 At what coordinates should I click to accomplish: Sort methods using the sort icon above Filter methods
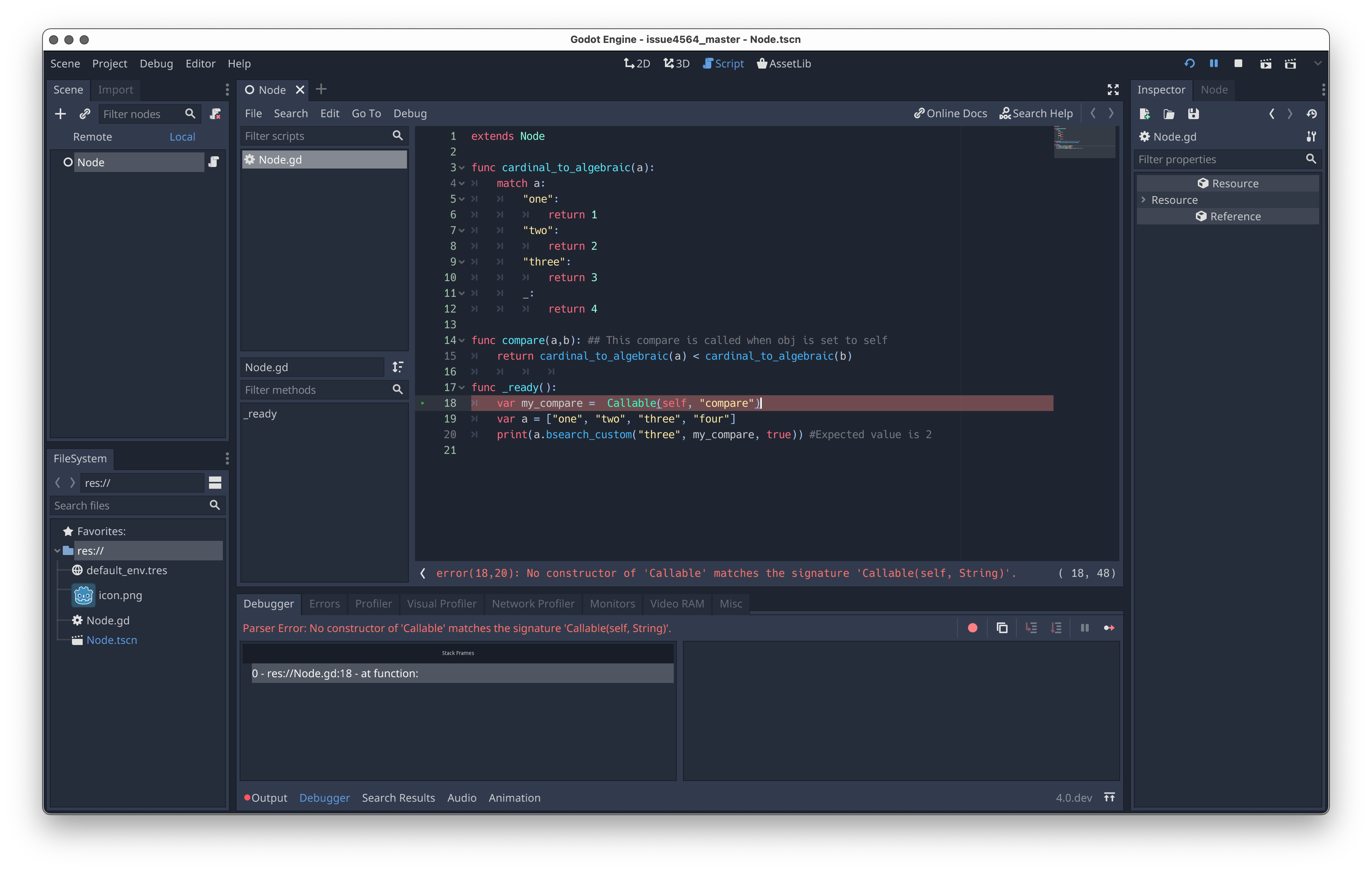coord(398,367)
